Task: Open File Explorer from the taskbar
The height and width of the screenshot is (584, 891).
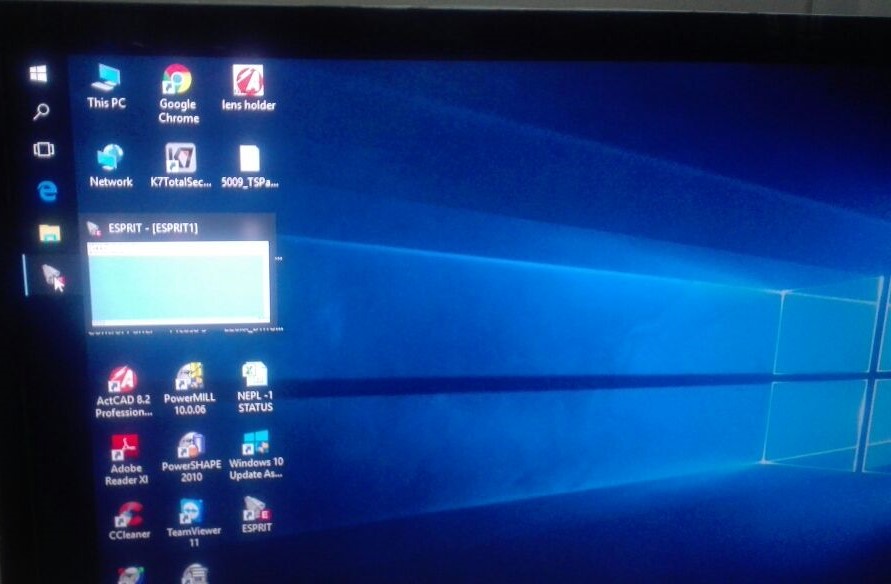Action: (x=49, y=233)
